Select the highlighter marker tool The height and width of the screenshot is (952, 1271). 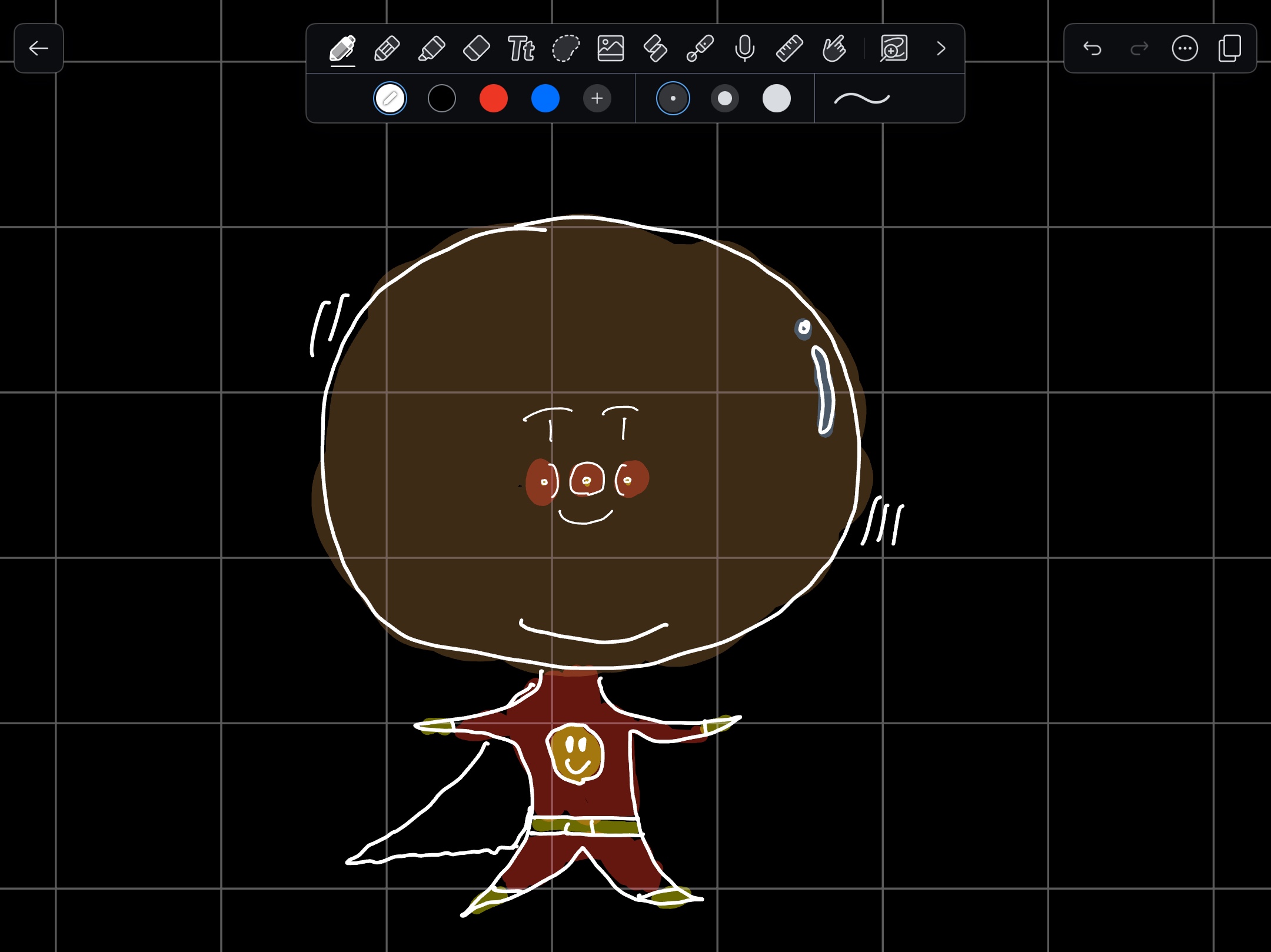(432, 48)
